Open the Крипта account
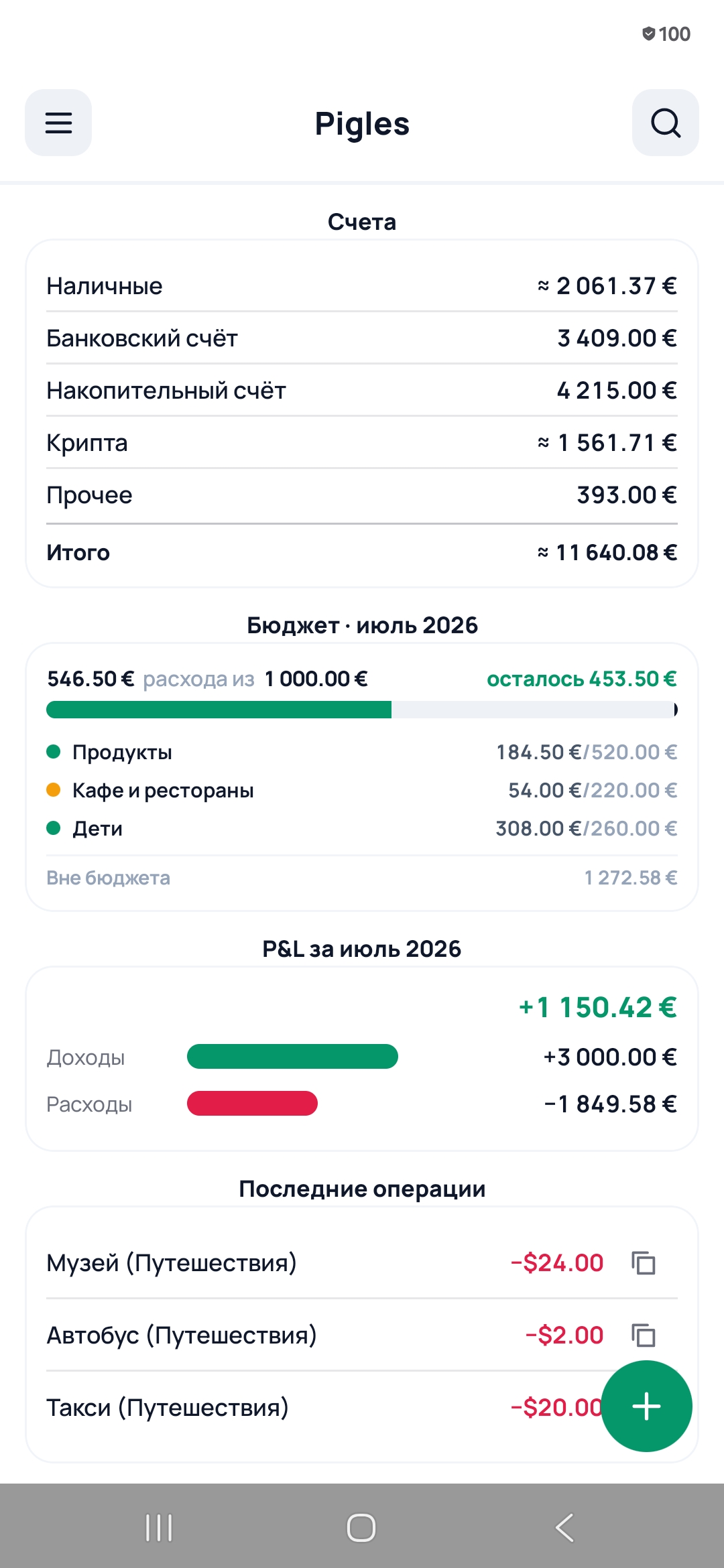Screen dimensions: 724x1568 [x=362, y=443]
